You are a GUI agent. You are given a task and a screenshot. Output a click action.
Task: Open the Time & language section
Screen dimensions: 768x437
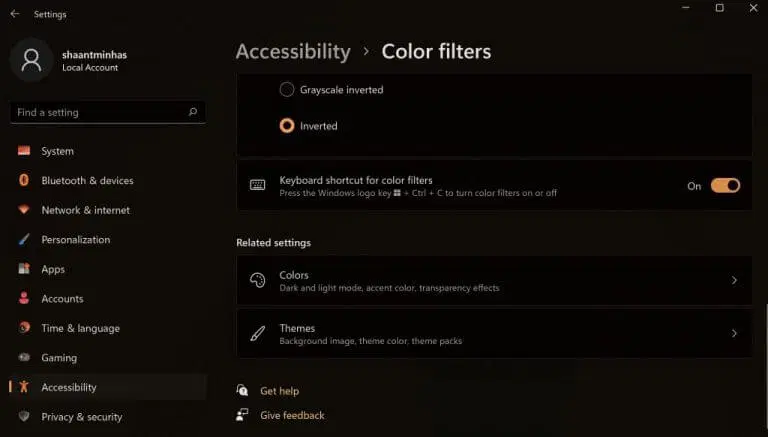tap(80, 328)
